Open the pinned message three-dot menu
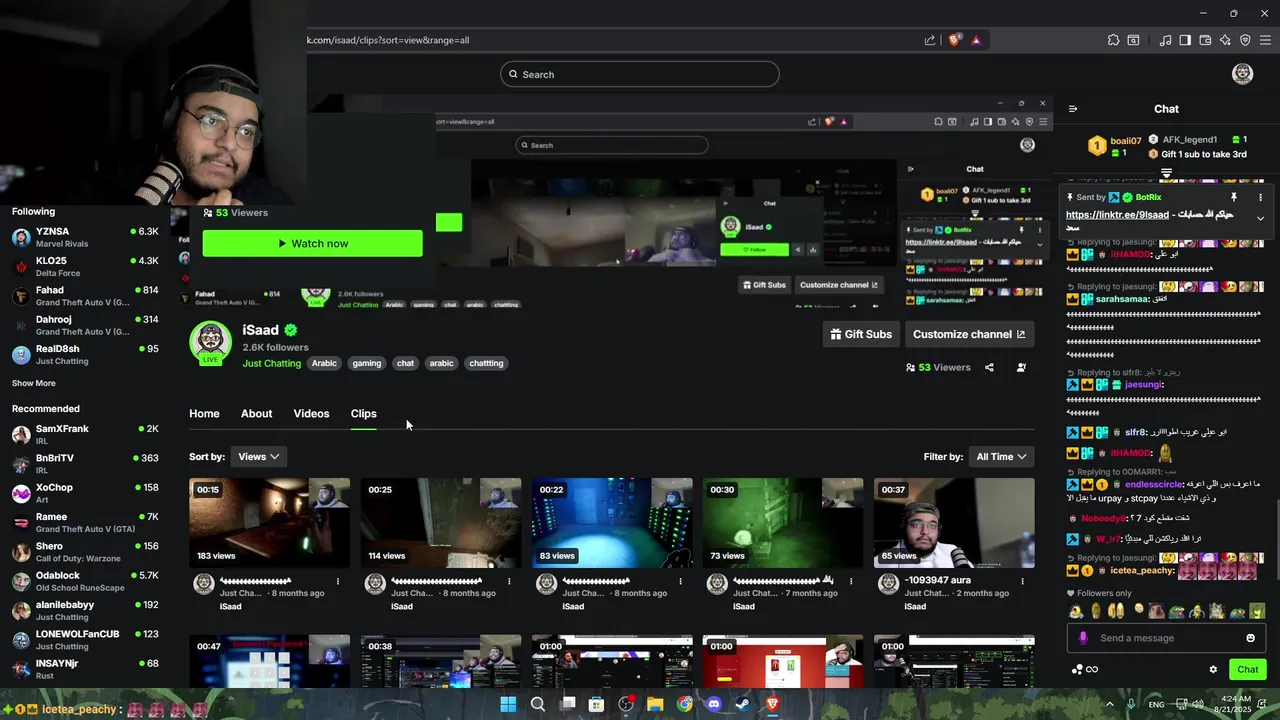The image size is (1280, 720). (1260, 197)
